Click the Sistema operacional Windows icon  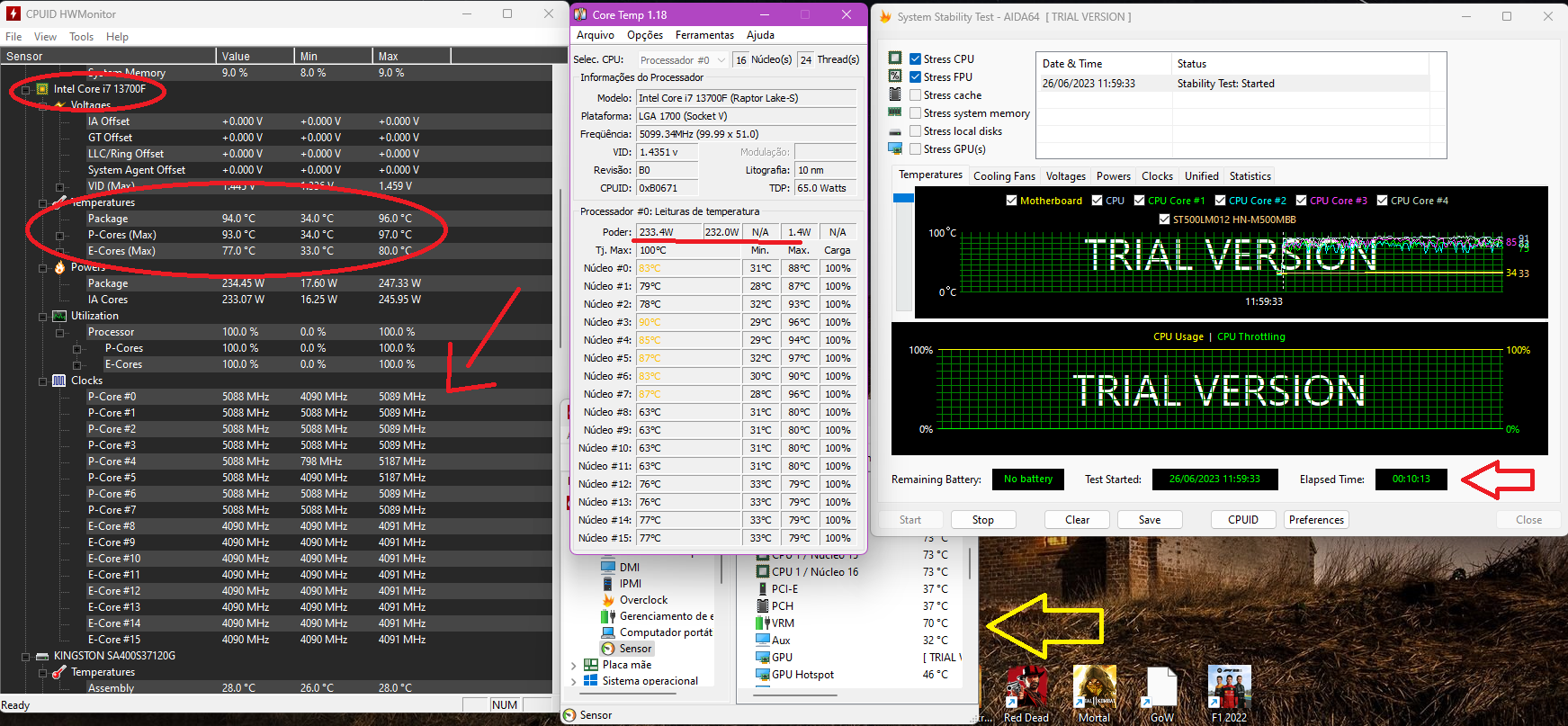pyautogui.click(x=591, y=681)
